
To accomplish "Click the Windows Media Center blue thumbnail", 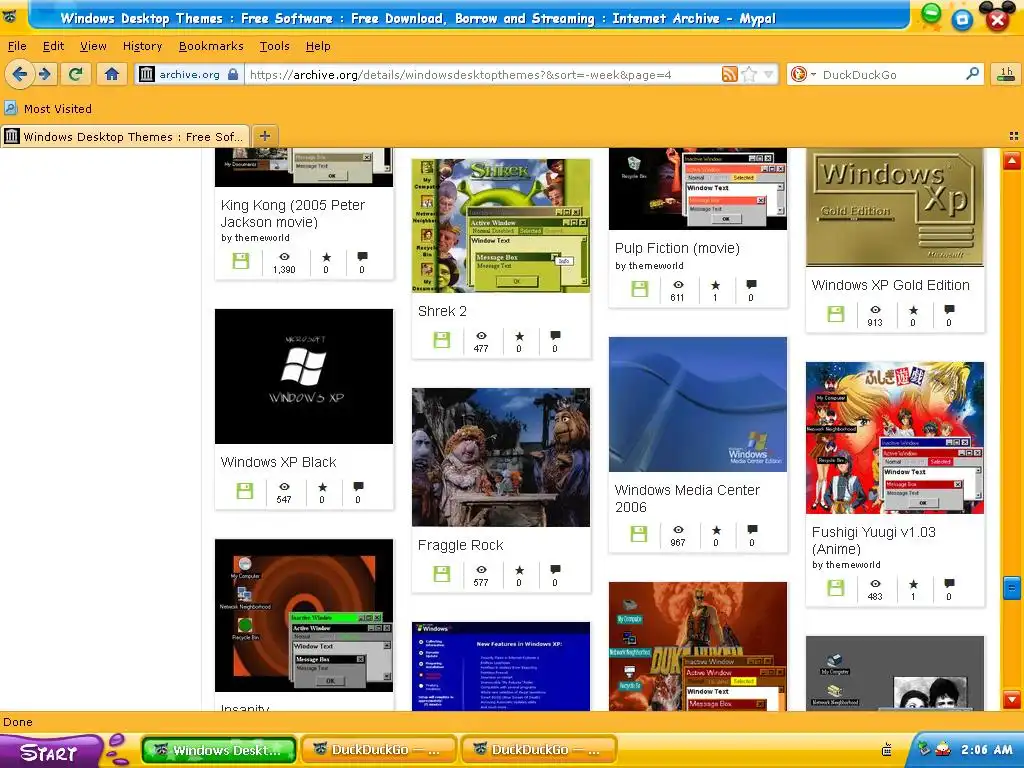I will point(697,404).
